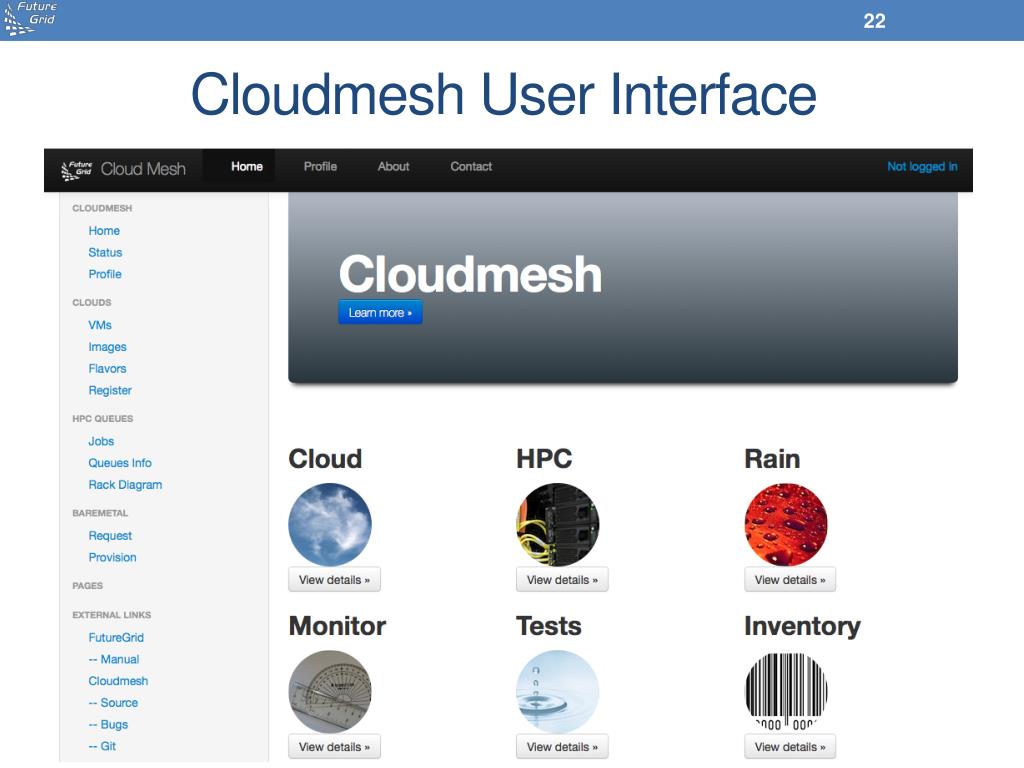The image size is (1024, 768).
Task: View details for the Cloud section
Action: click(334, 580)
